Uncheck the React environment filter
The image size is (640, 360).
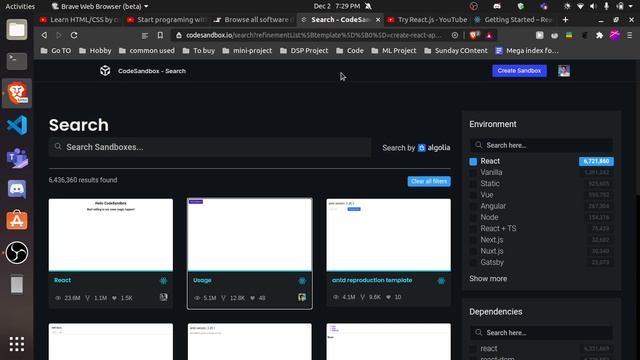point(473,161)
